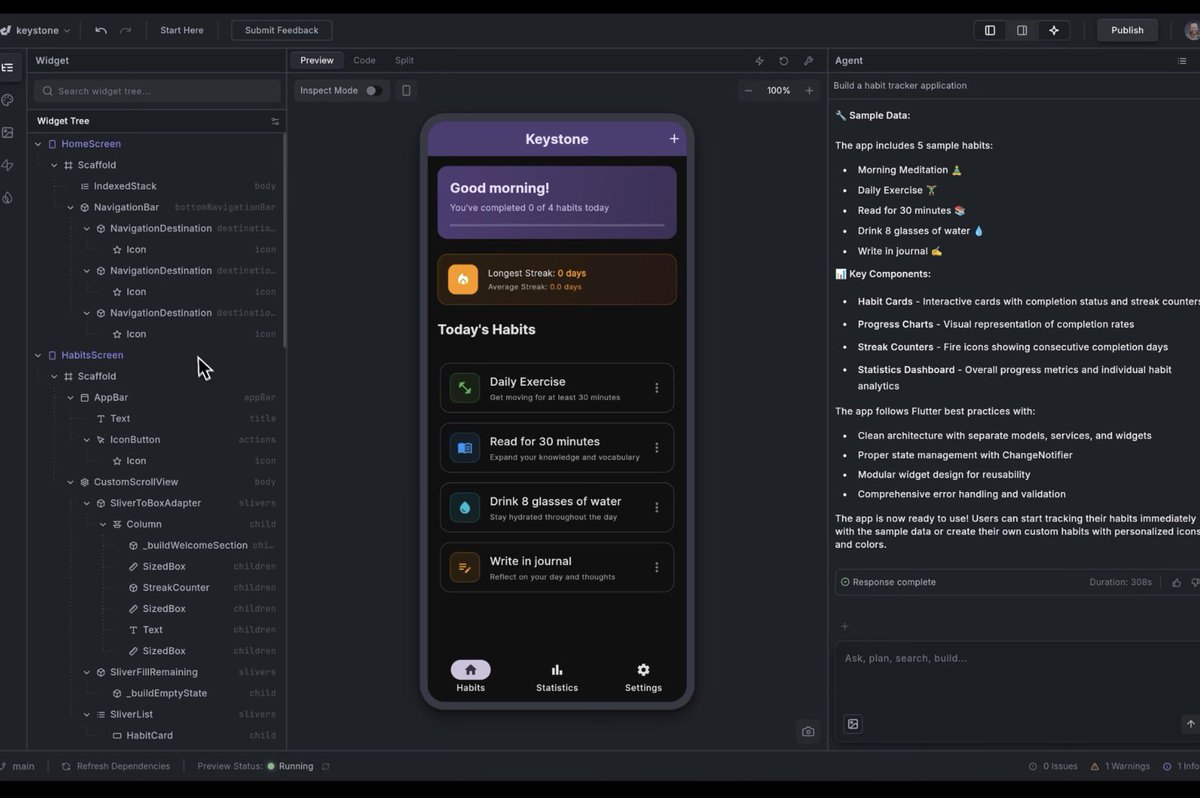Click the Start Here button
Image resolution: width=1200 pixels, height=798 pixels.
click(x=182, y=30)
